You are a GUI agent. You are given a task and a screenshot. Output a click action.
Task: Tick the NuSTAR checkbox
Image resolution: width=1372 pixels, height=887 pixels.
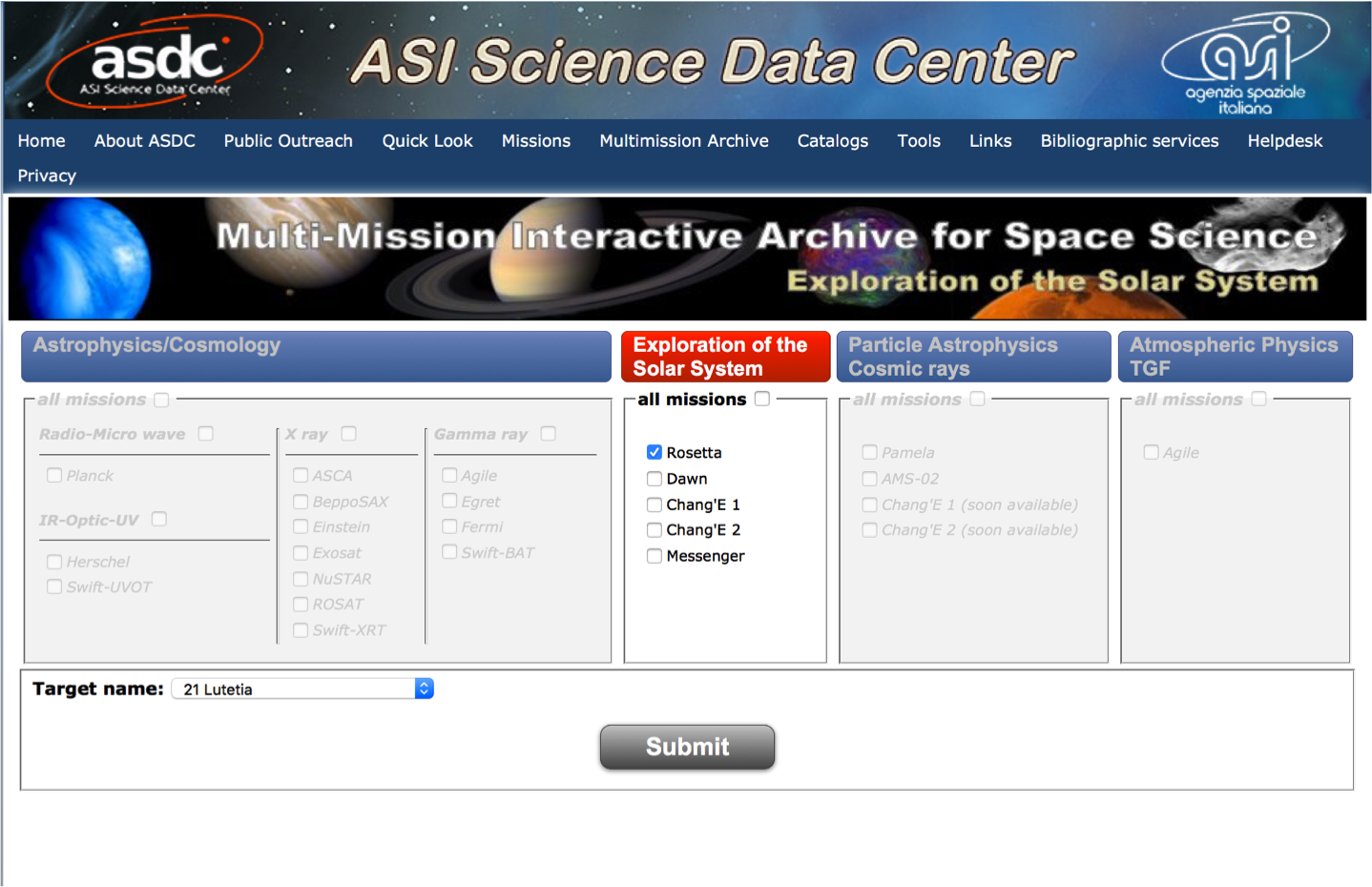[x=301, y=578]
